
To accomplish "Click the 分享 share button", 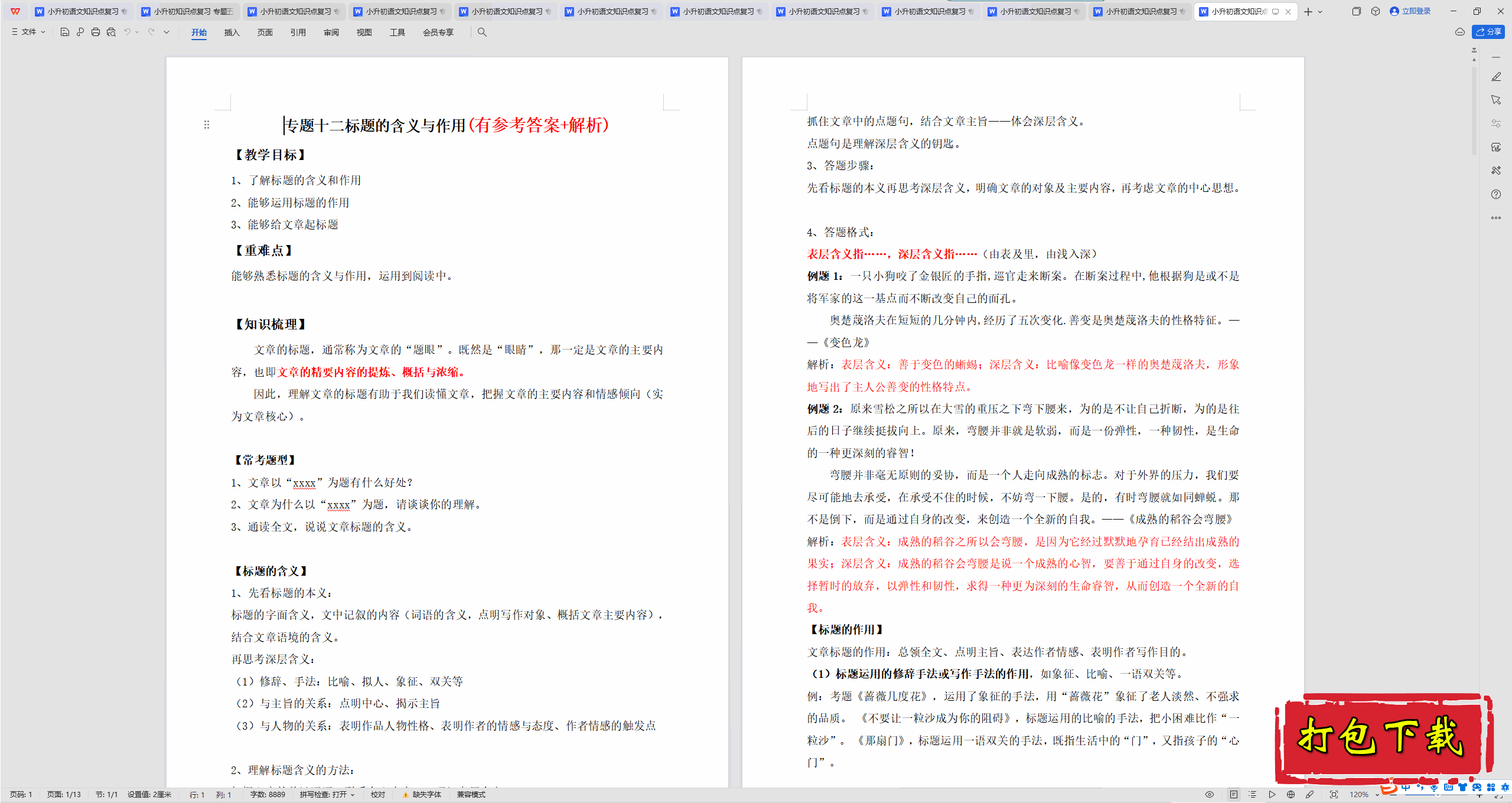I will pos(1488,32).
